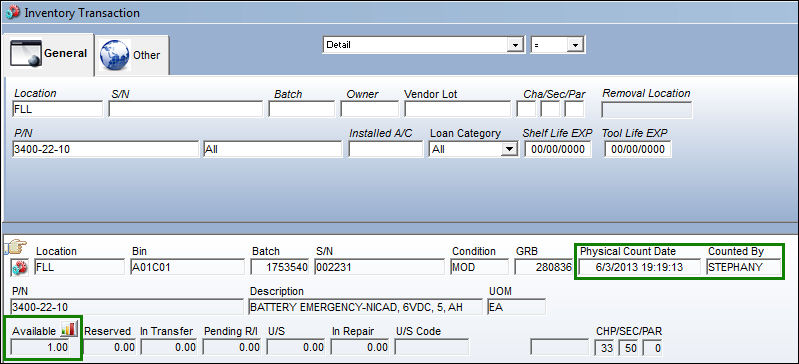The image size is (799, 364).
Task: Click the Removal Location field
Action: click(x=646, y=110)
